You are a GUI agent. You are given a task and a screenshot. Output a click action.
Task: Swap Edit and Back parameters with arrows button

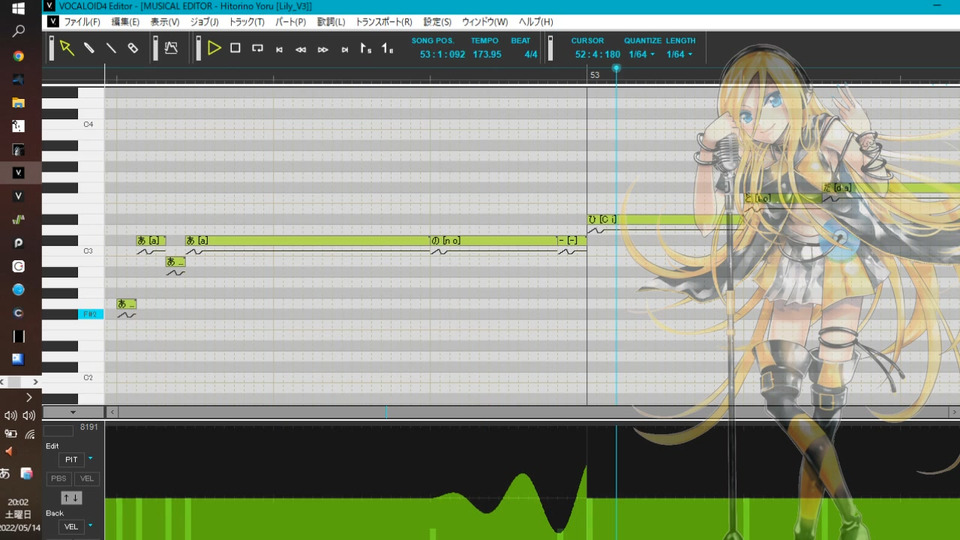pyautogui.click(x=71, y=498)
